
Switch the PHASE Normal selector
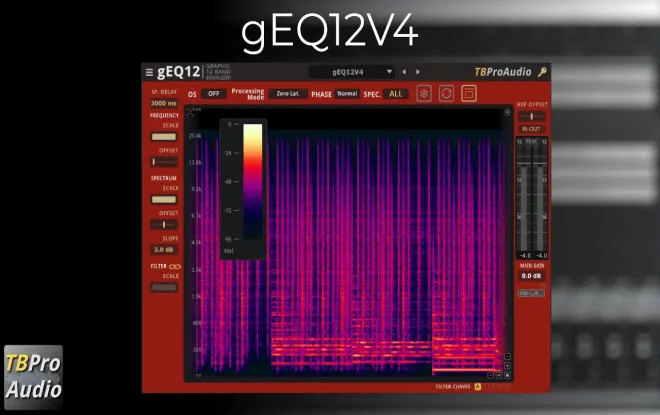point(347,94)
